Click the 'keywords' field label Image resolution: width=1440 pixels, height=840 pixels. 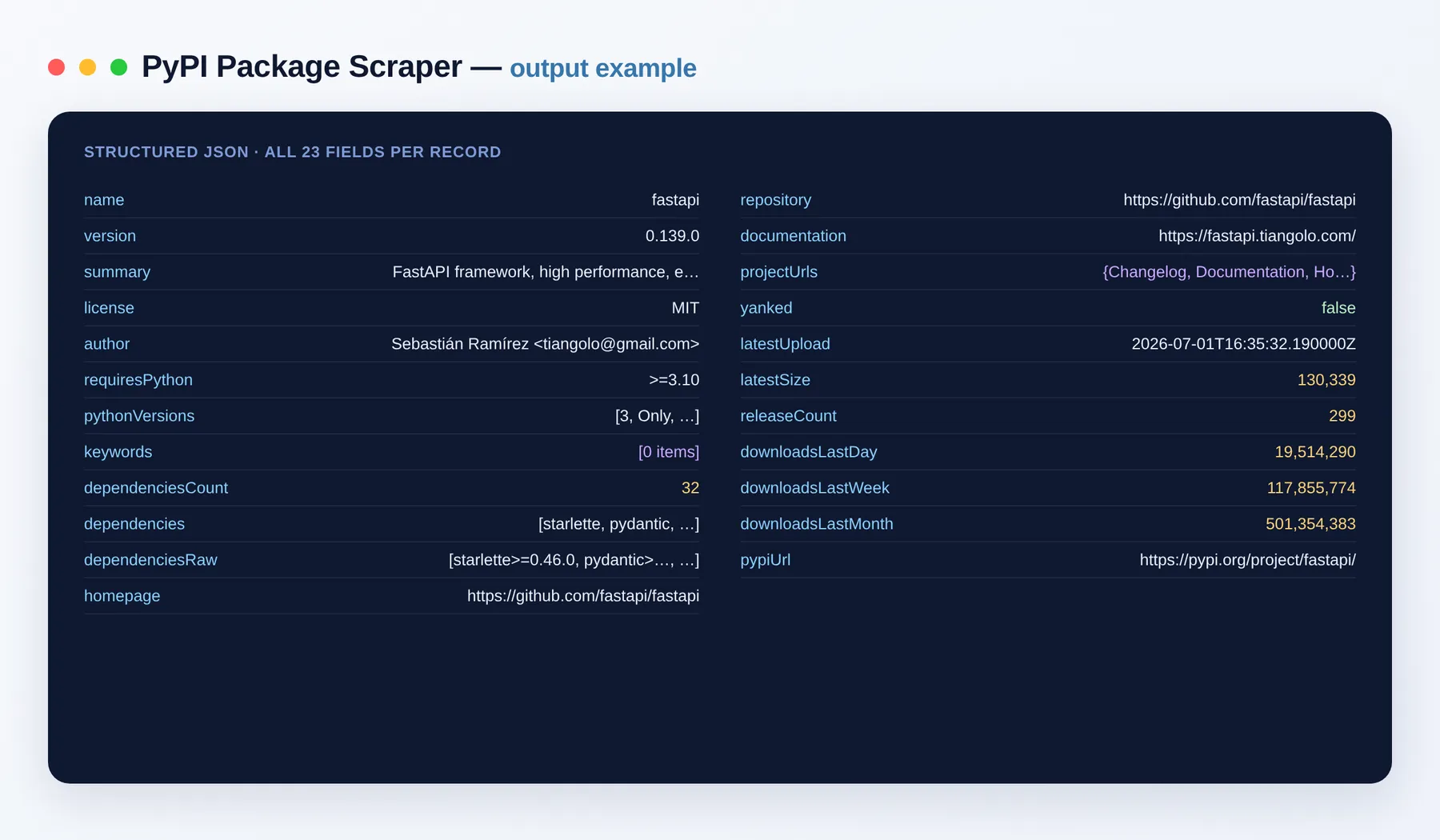click(118, 452)
